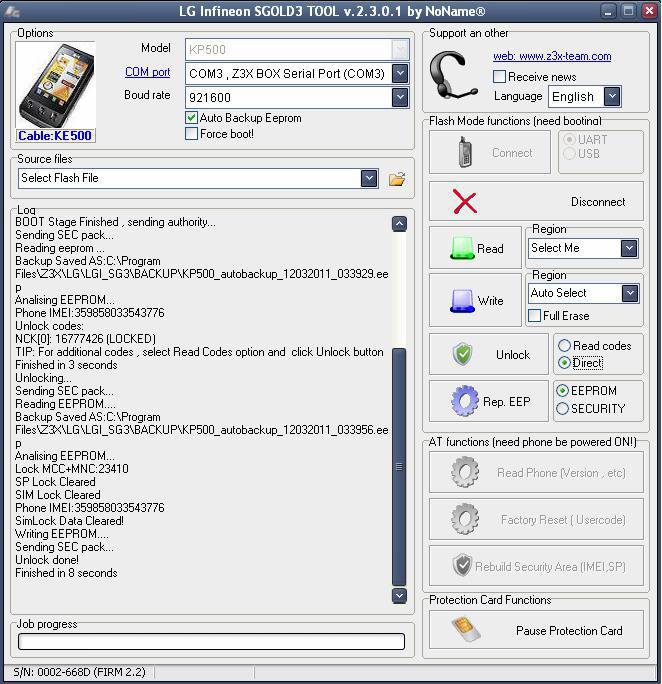Screen dimensions: 662x684
Task: Click Factory Reset (Usercode) button
Action: (536, 519)
